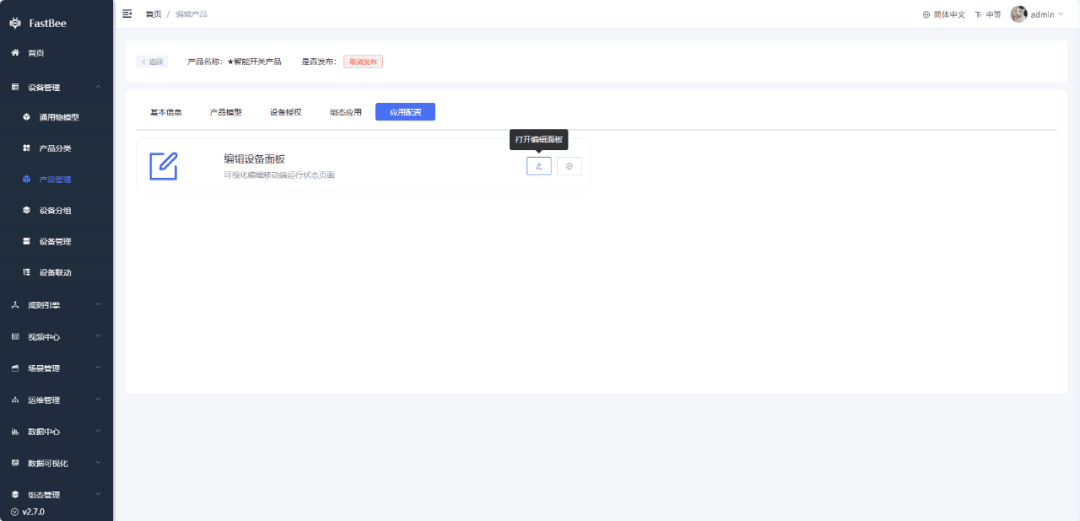
Task: Expand the 数据中心 sidebar group
Action: pos(56,431)
